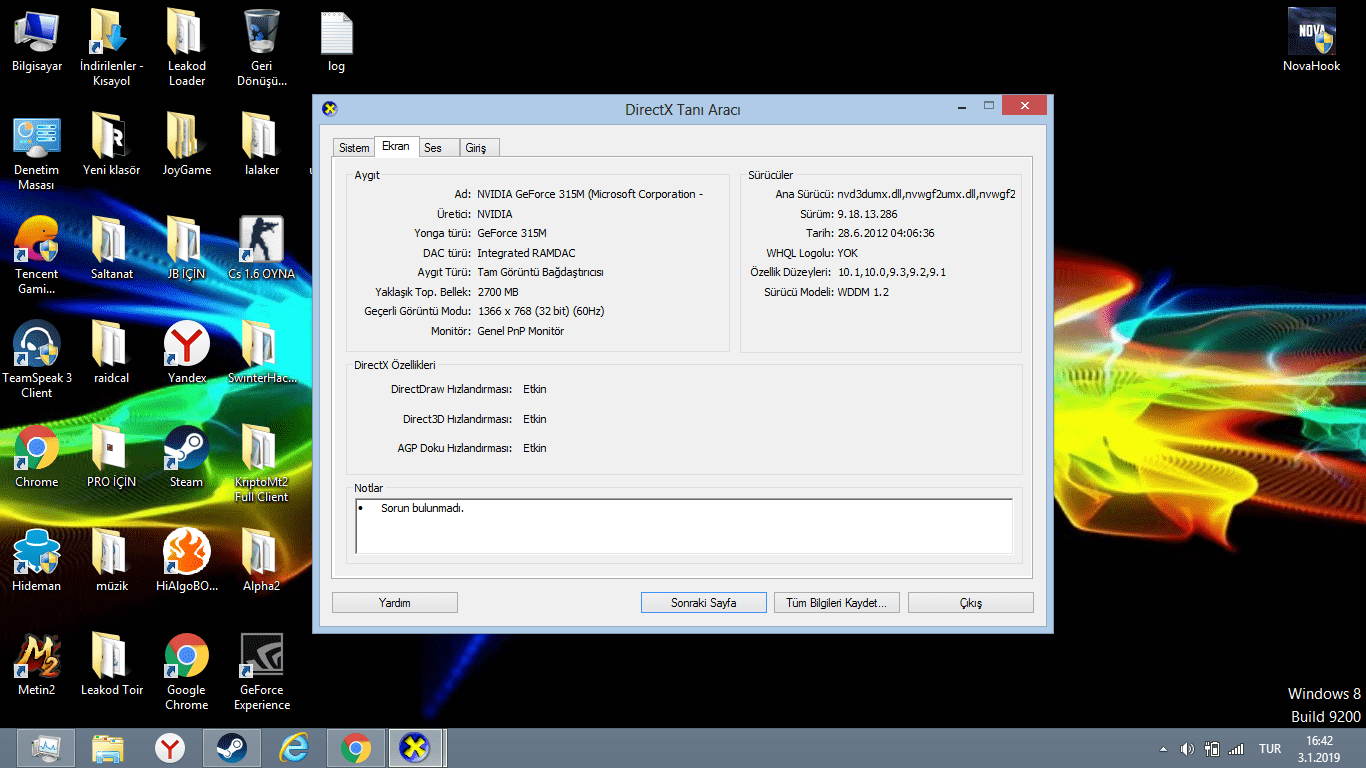Click the NovaHook desktop shortcut
The width and height of the screenshot is (1366, 768).
coord(1311,41)
